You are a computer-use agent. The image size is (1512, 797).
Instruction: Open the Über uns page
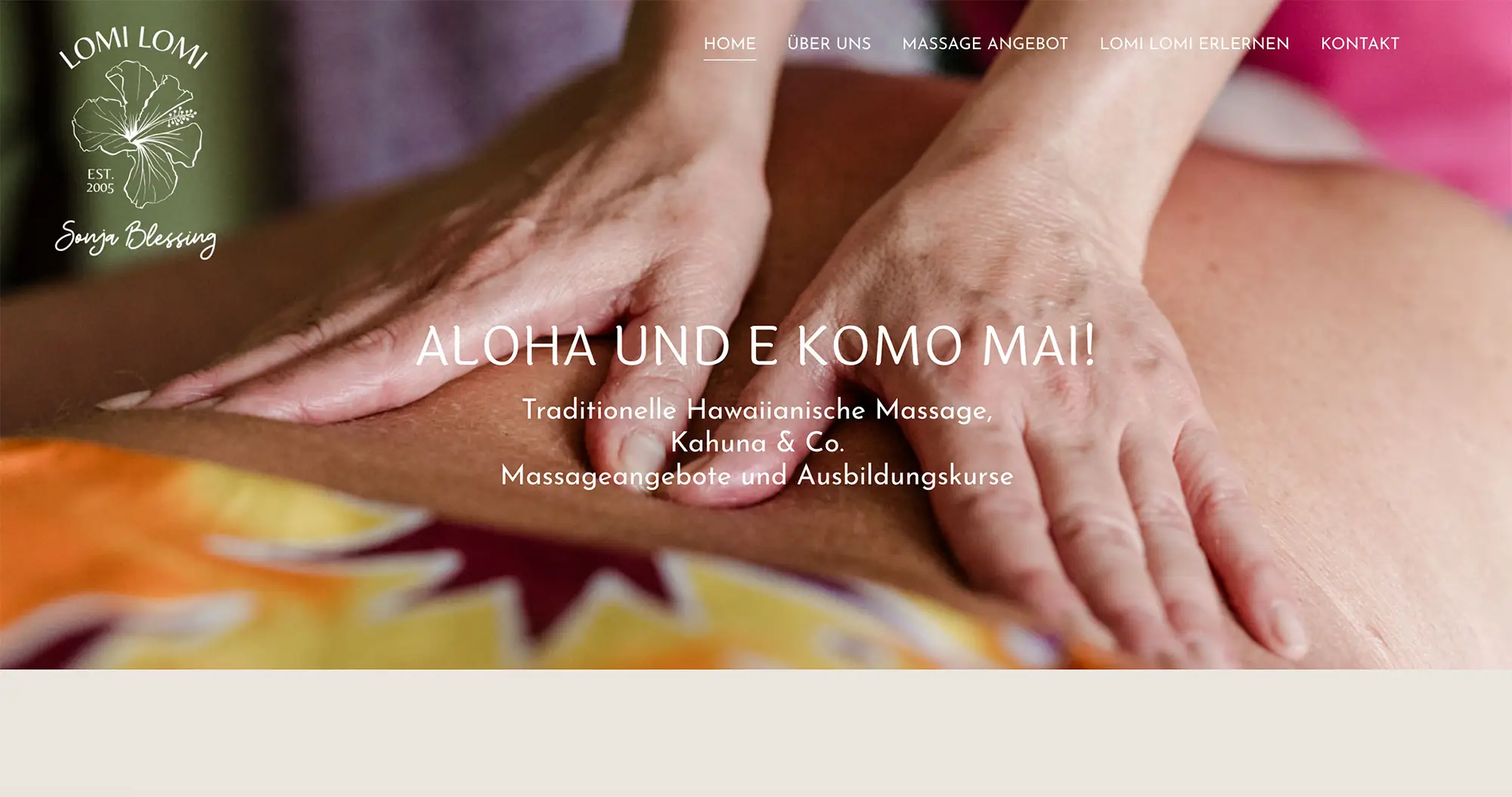pyautogui.click(x=829, y=44)
